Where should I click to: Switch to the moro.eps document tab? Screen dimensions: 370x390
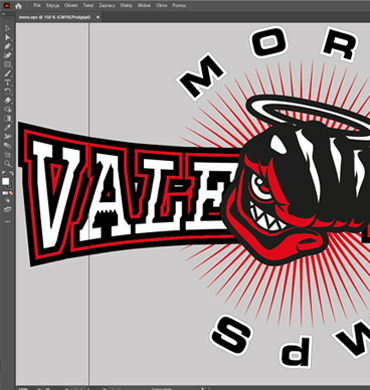(x=55, y=17)
